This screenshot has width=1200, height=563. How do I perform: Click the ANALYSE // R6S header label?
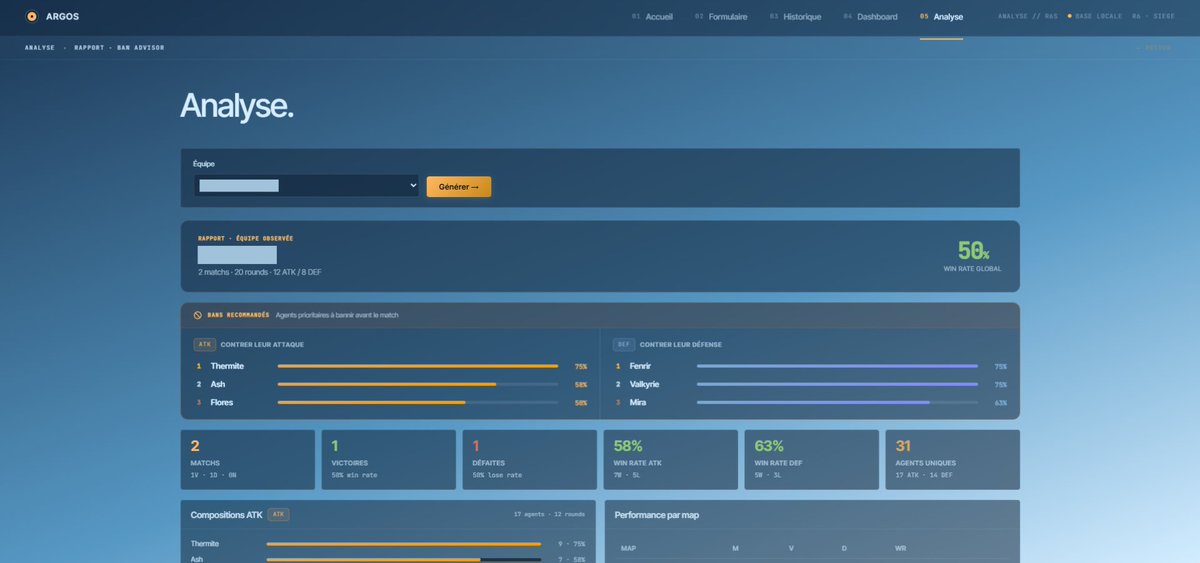[x=1028, y=17]
